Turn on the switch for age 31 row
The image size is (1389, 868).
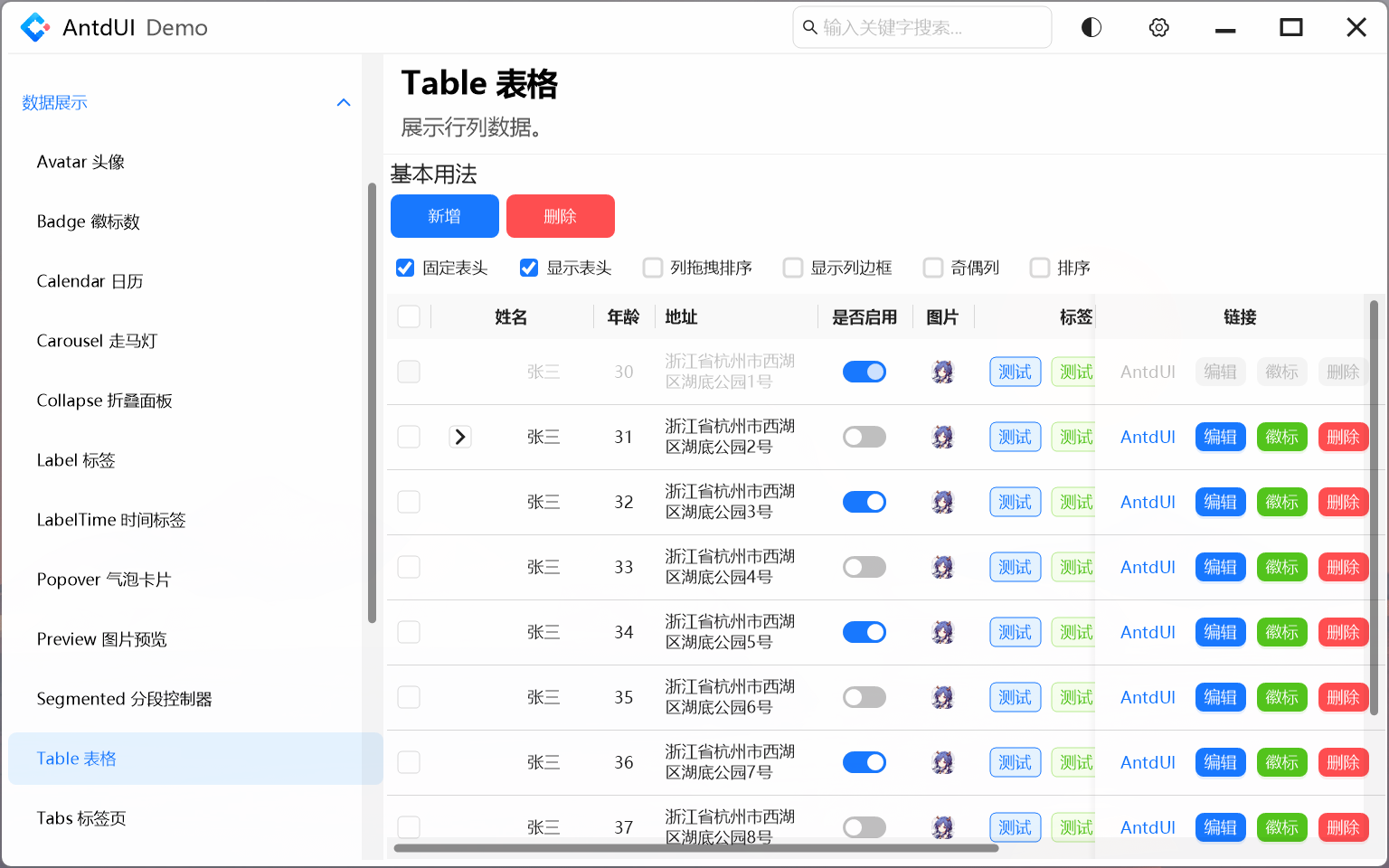click(x=864, y=437)
